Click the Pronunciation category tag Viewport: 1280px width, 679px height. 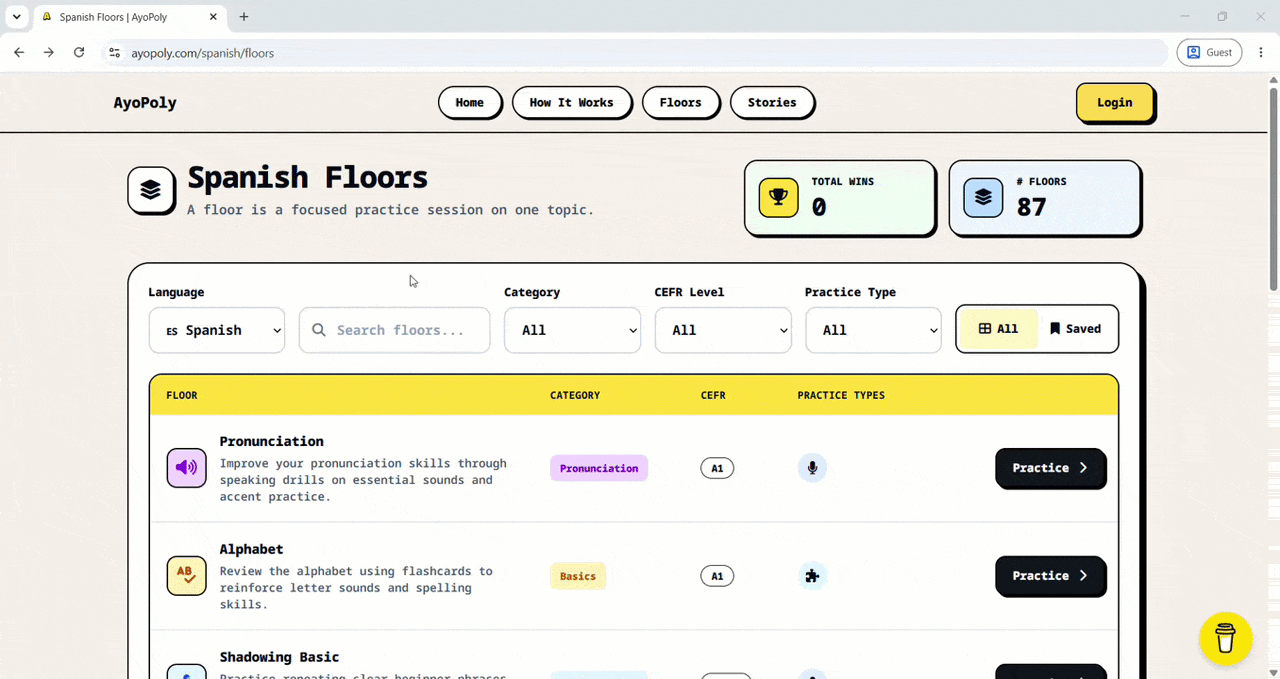pos(599,468)
